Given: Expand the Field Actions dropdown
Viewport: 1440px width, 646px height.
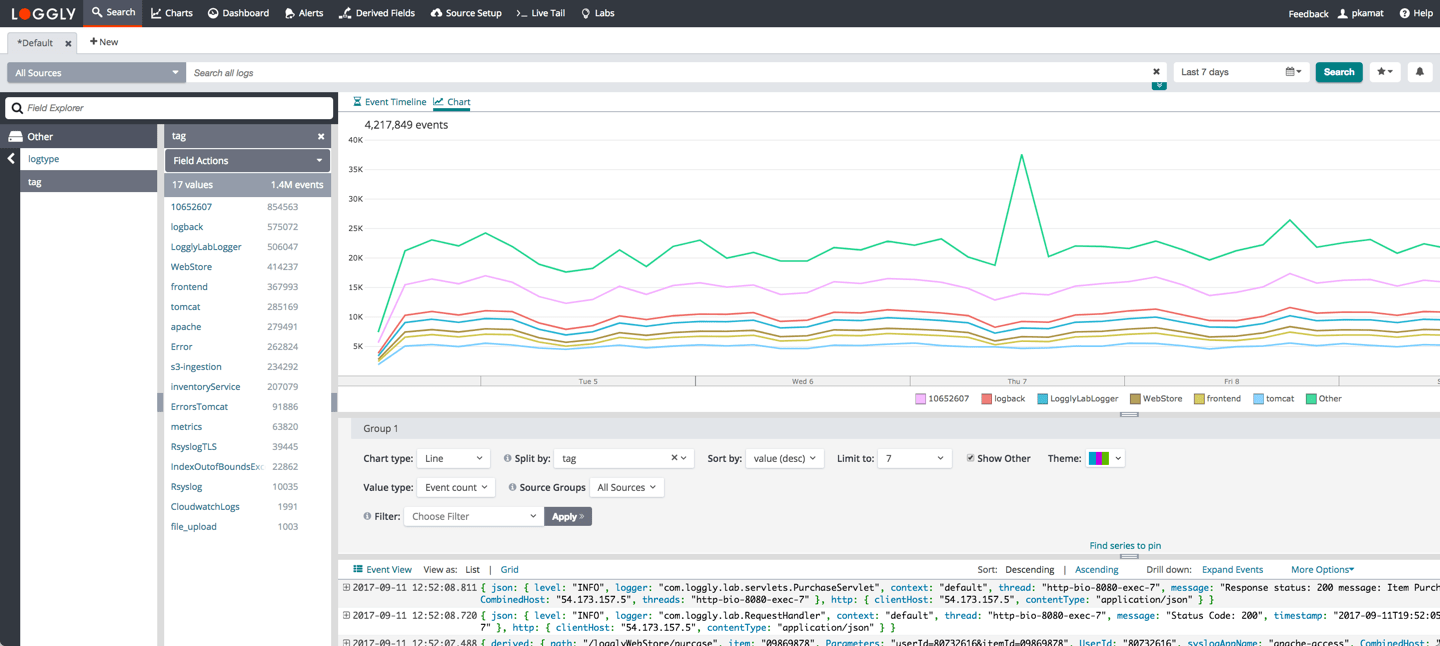Looking at the screenshot, I should click(247, 160).
